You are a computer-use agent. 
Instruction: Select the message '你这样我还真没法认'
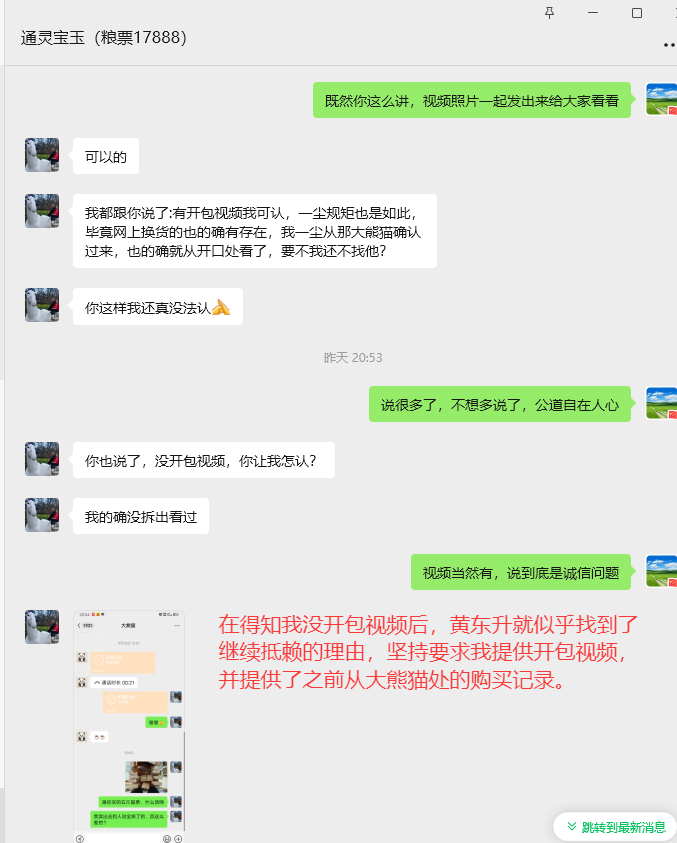pos(158,307)
